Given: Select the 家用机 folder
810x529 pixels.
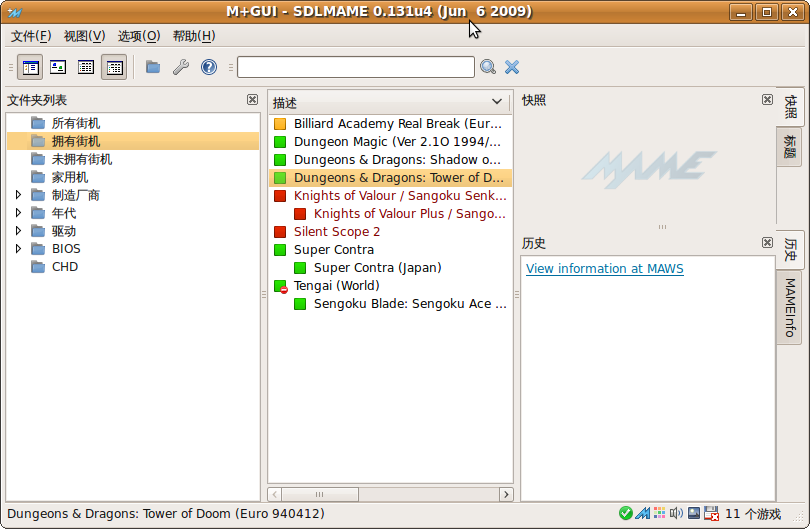Looking at the screenshot, I should click(133, 177).
